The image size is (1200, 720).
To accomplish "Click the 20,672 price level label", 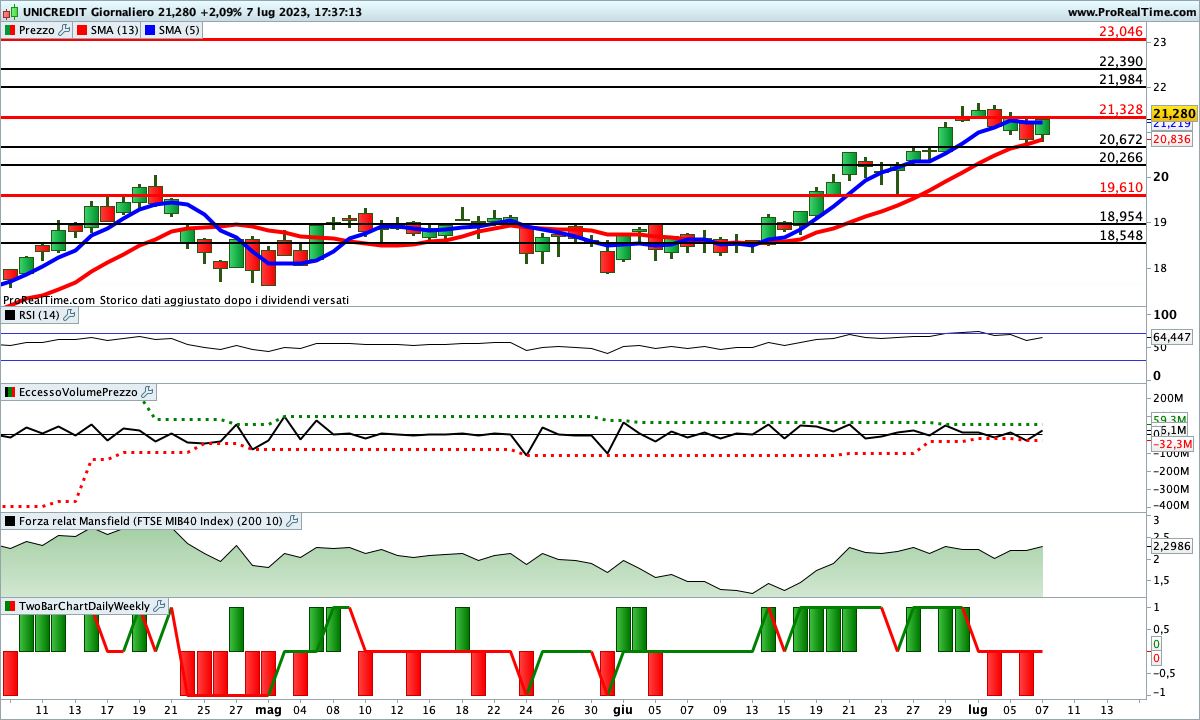I will 1120,139.
